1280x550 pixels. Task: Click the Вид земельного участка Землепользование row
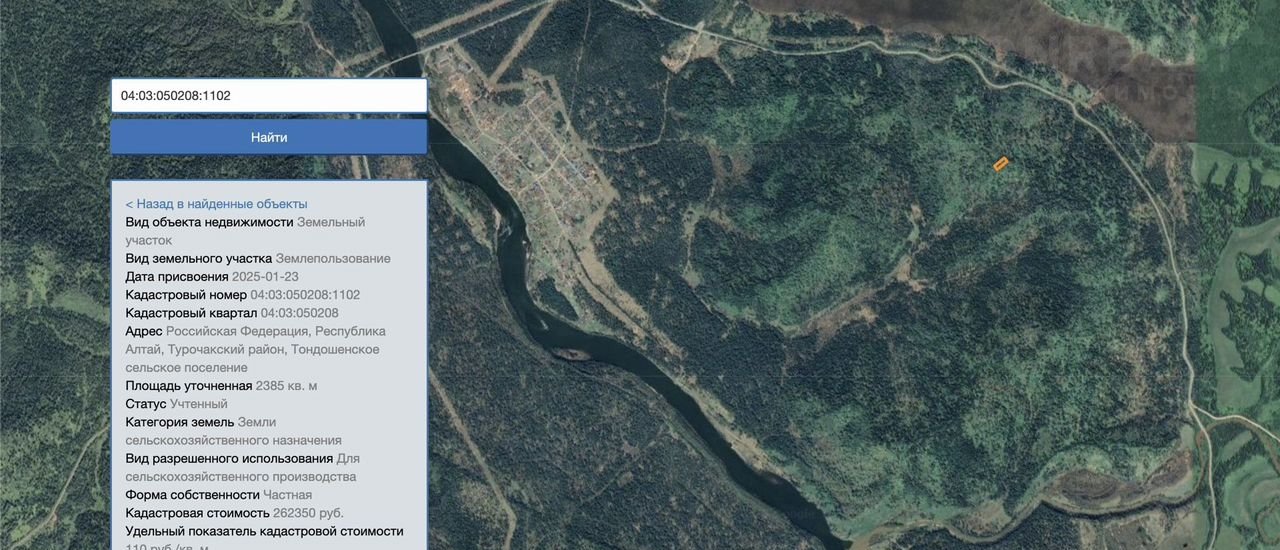point(258,259)
